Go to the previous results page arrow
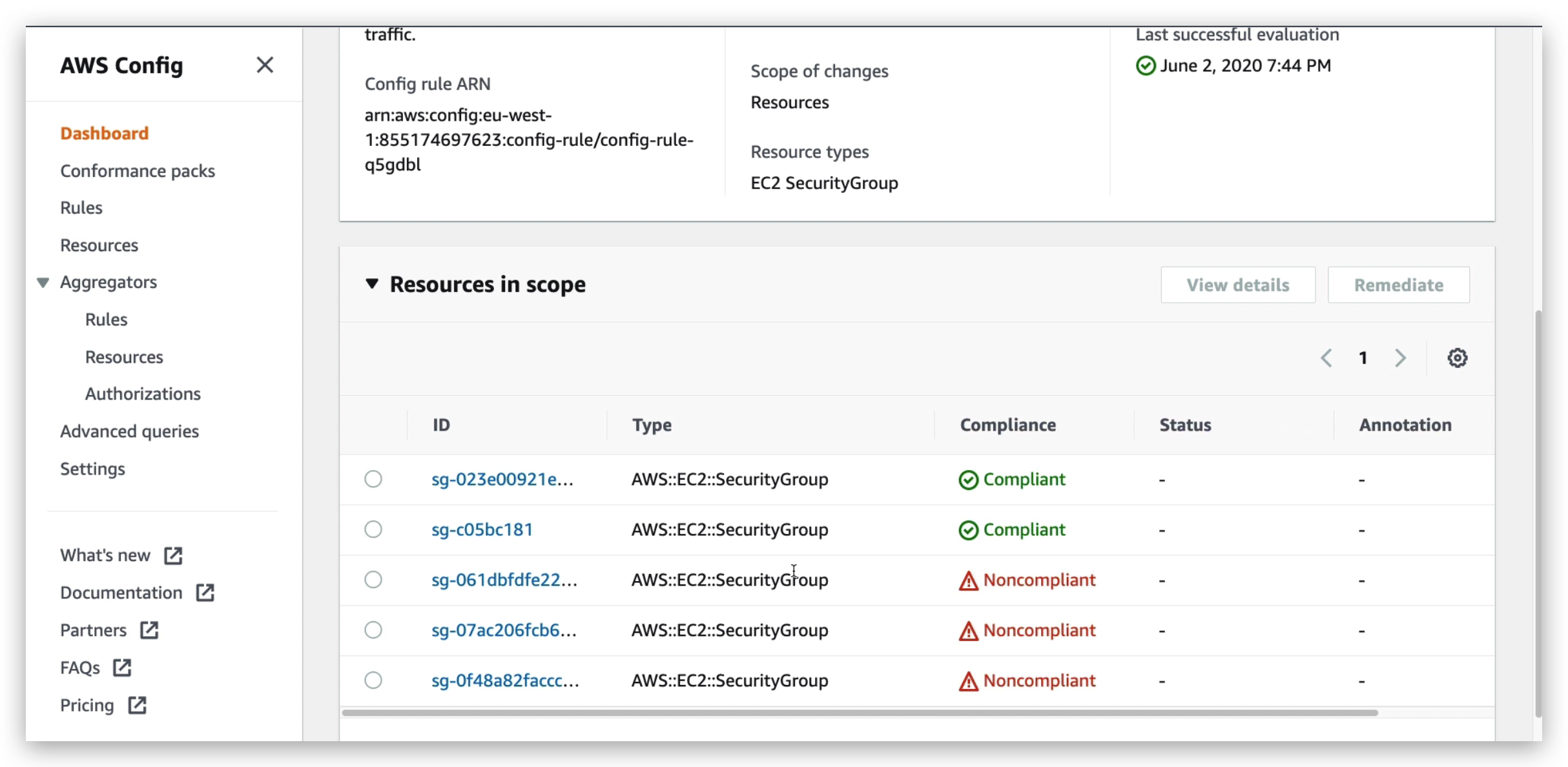The image size is (1568, 767). [x=1328, y=357]
